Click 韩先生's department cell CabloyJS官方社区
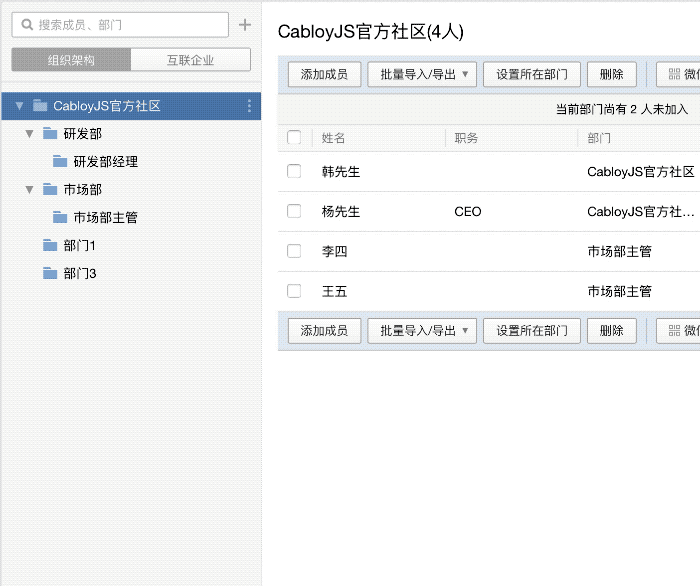This screenshot has width=700, height=586. point(641,171)
